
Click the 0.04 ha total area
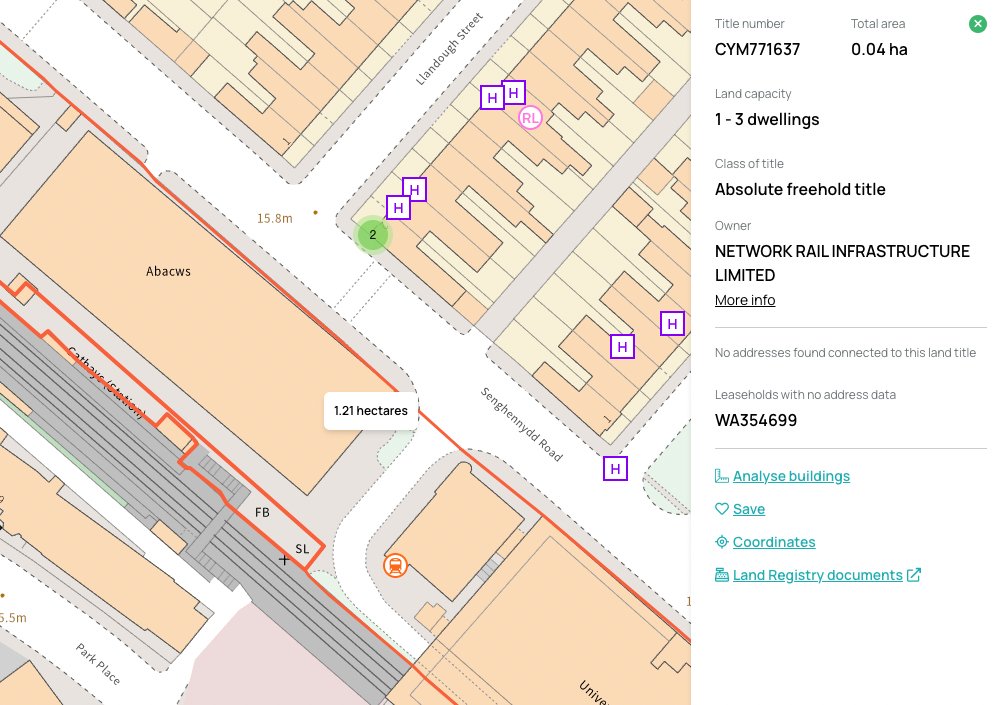pos(879,49)
